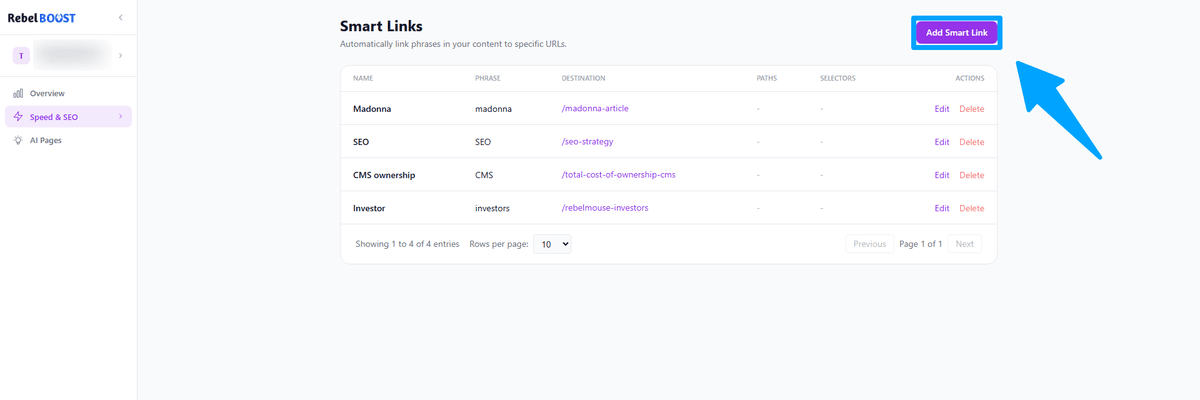Click the Madonna name cell
Screen dimensions: 1200x400
[x=373, y=108]
